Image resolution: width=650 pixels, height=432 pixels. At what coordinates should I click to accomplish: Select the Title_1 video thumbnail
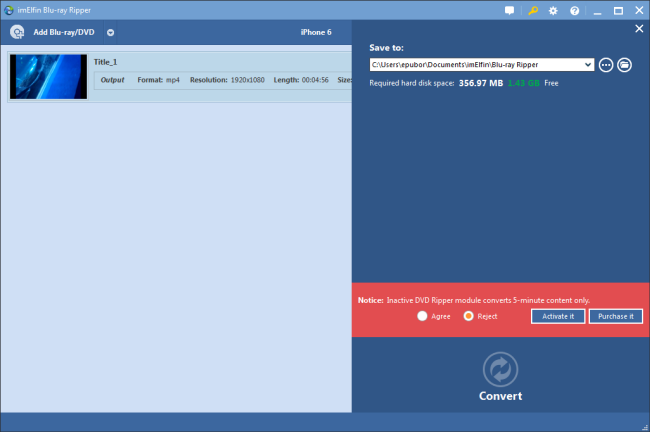click(49, 77)
